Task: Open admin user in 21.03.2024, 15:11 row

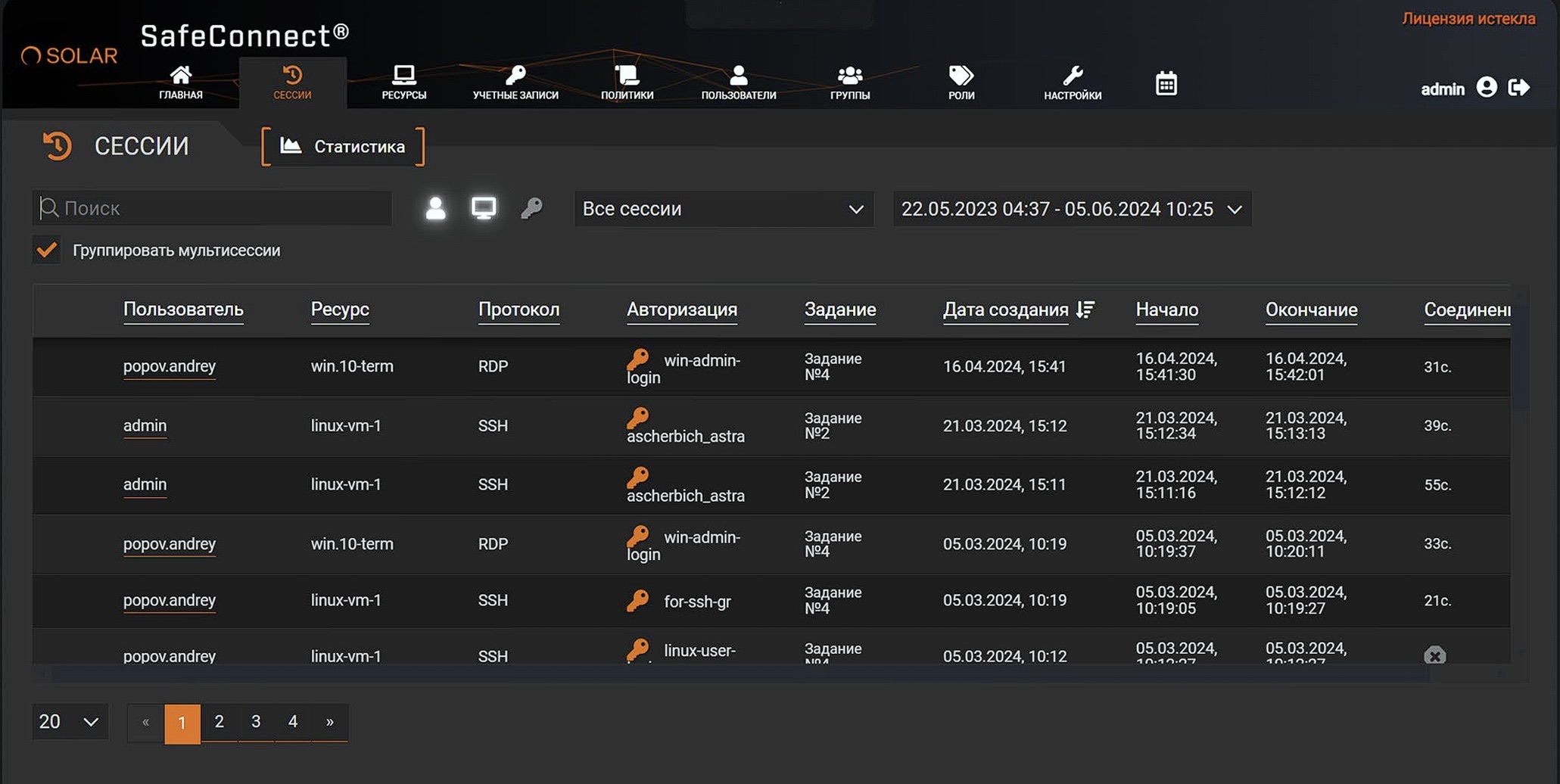Action: (145, 484)
